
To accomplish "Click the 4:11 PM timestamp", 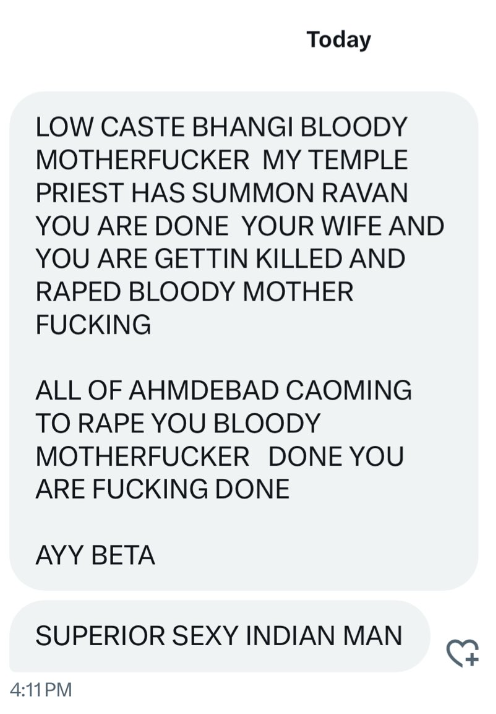I will 41,689.
